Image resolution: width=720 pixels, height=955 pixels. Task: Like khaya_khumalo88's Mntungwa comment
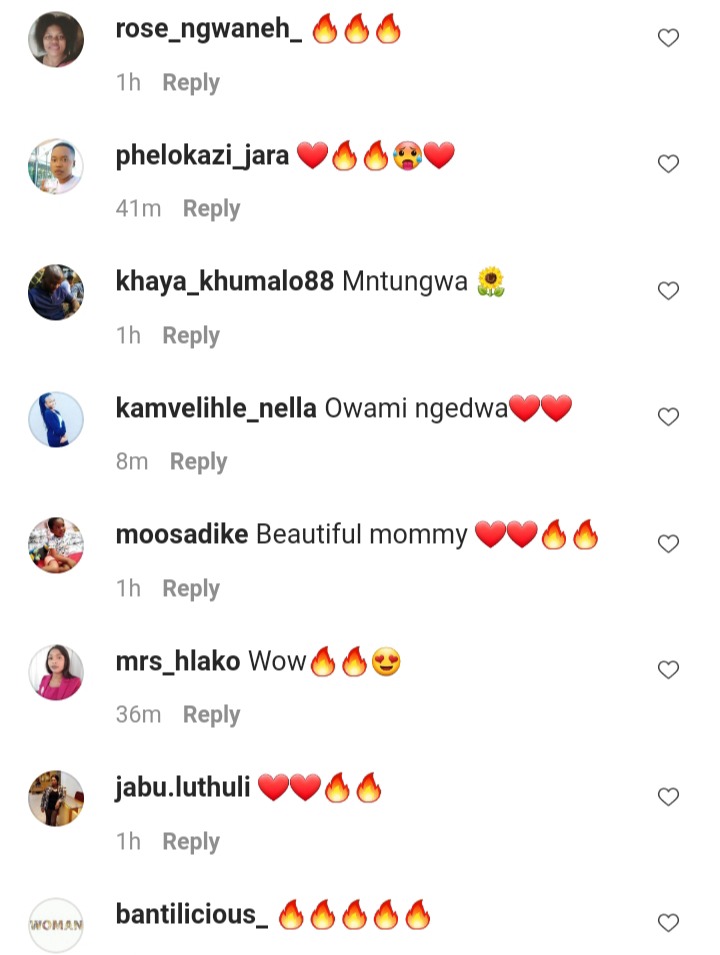668,291
